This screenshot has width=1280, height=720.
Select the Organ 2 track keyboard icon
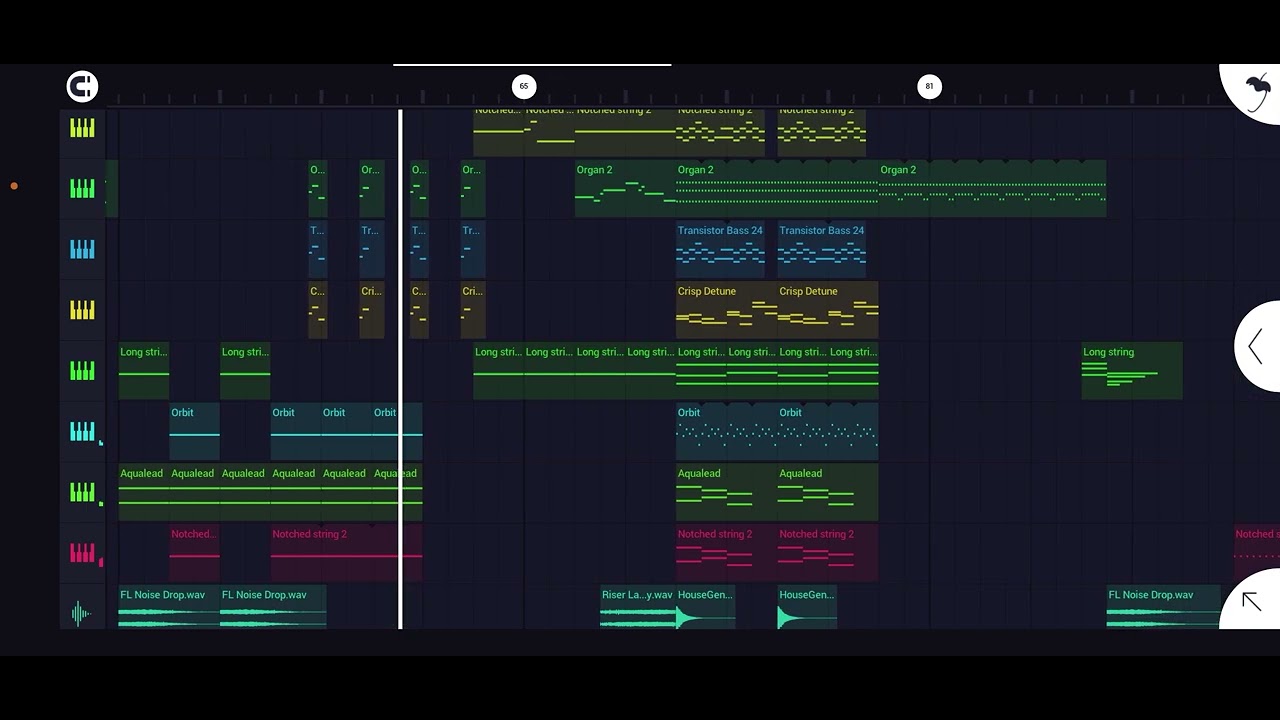pos(82,188)
